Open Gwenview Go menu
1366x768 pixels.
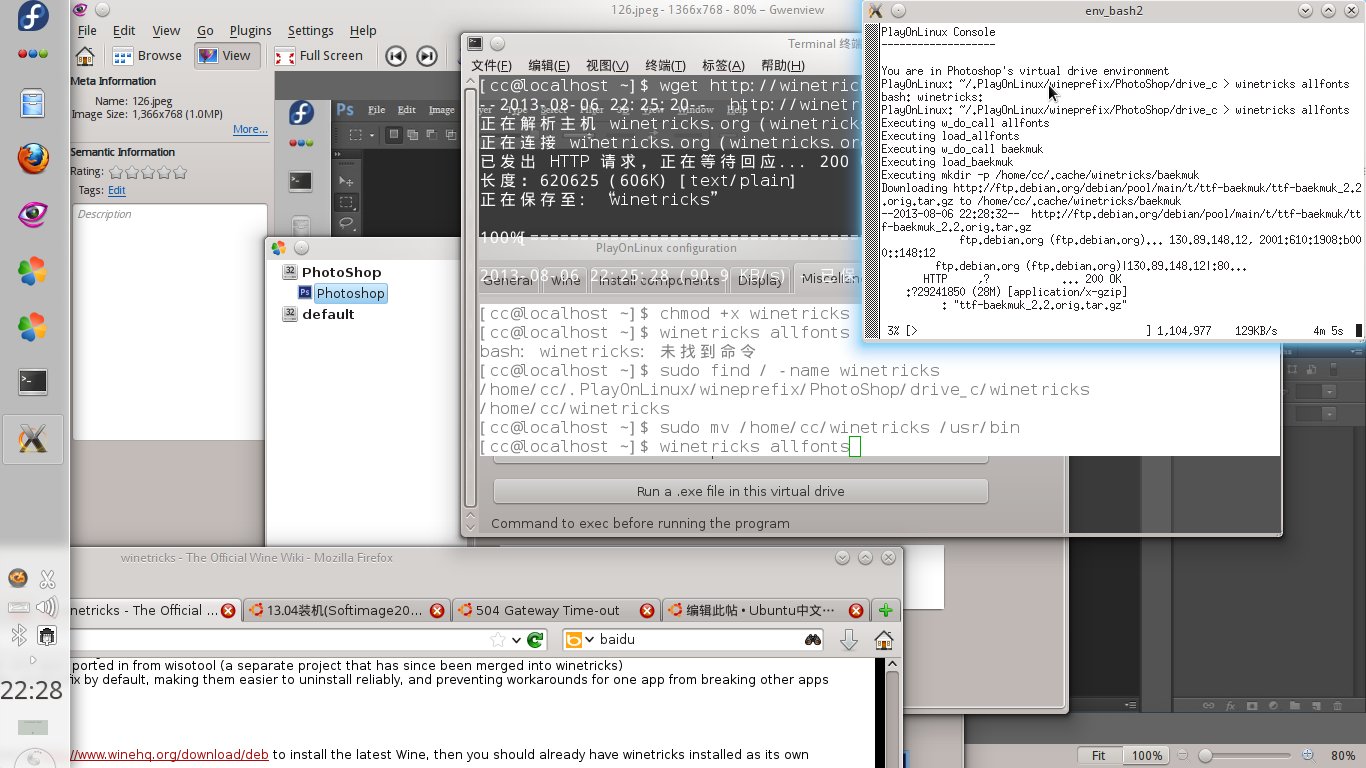tap(205, 31)
